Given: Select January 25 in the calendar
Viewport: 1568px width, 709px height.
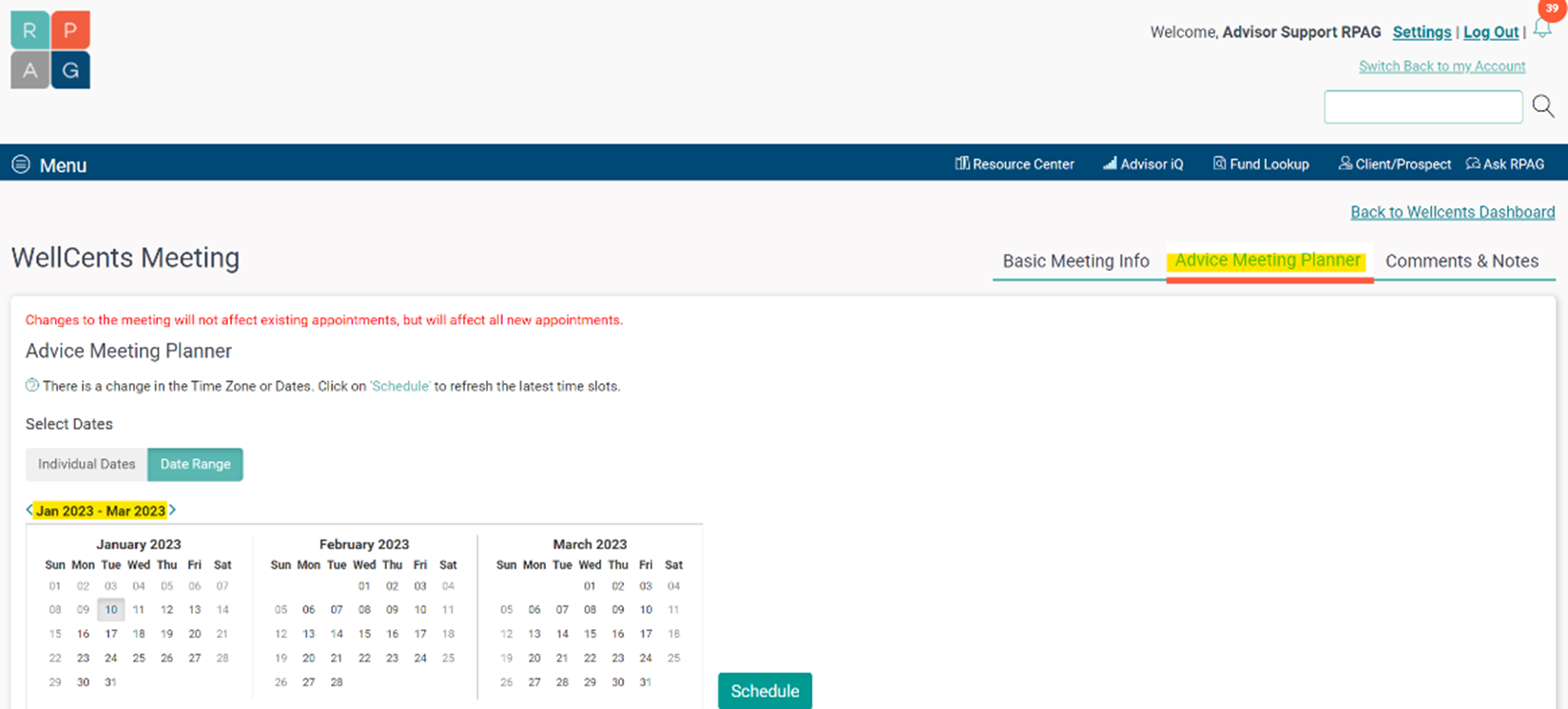Looking at the screenshot, I should point(139,658).
